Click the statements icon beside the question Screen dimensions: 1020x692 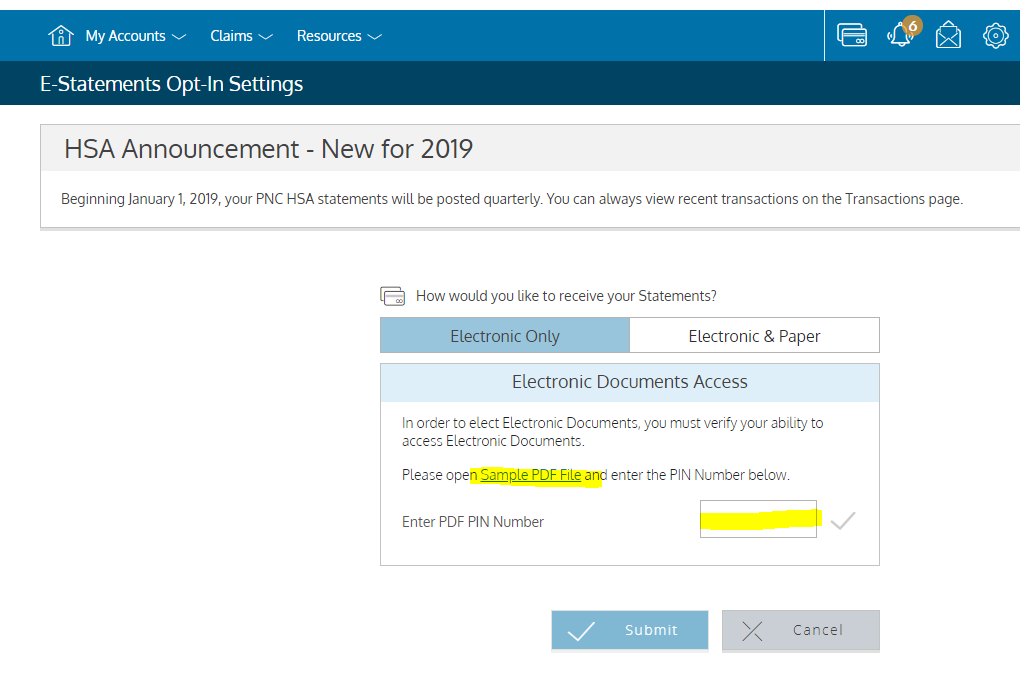click(x=393, y=296)
